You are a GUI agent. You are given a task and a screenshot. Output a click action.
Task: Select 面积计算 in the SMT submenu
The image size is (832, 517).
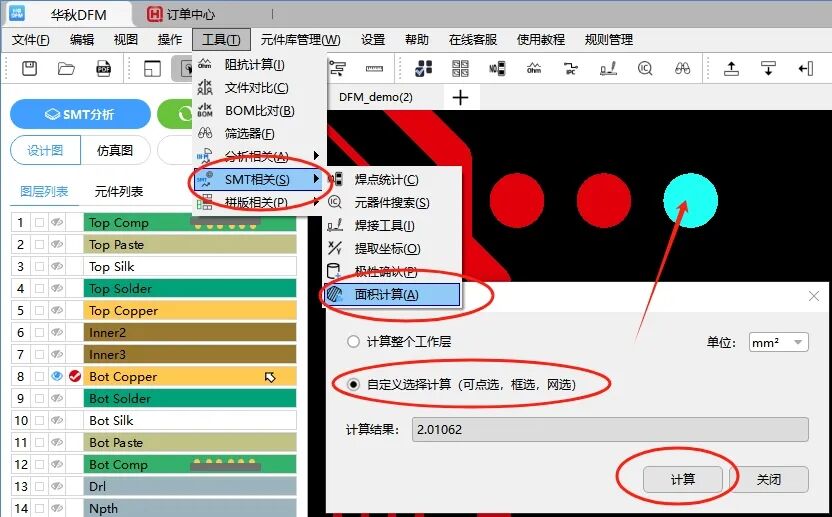click(386, 295)
